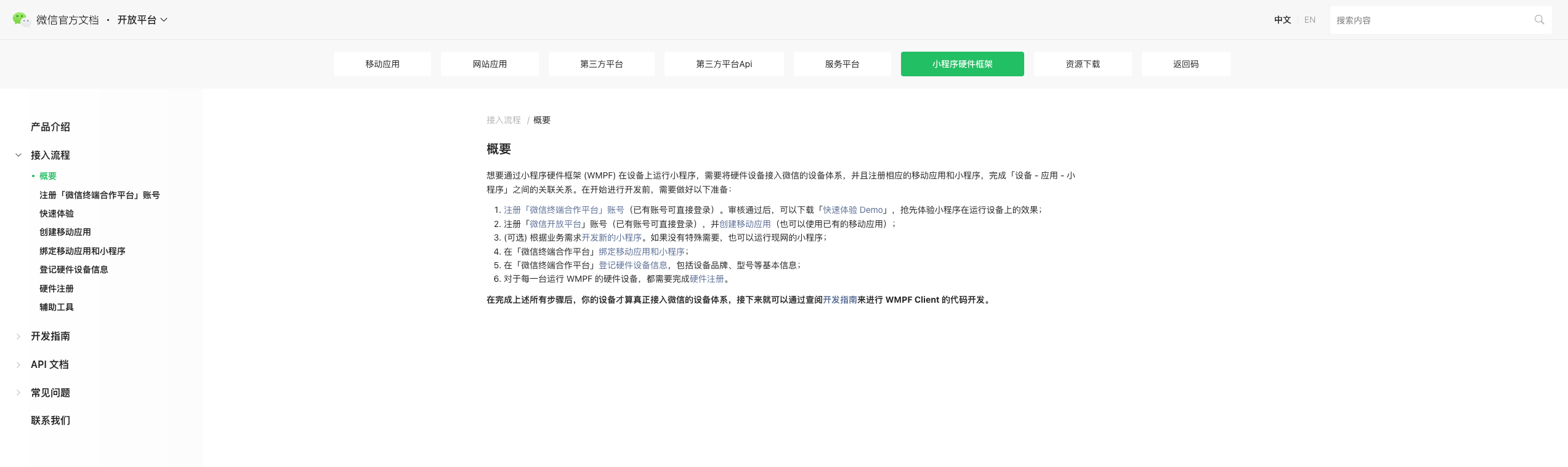Open the 开放平台 platform dropdown
1568x467 pixels.
[x=142, y=20]
